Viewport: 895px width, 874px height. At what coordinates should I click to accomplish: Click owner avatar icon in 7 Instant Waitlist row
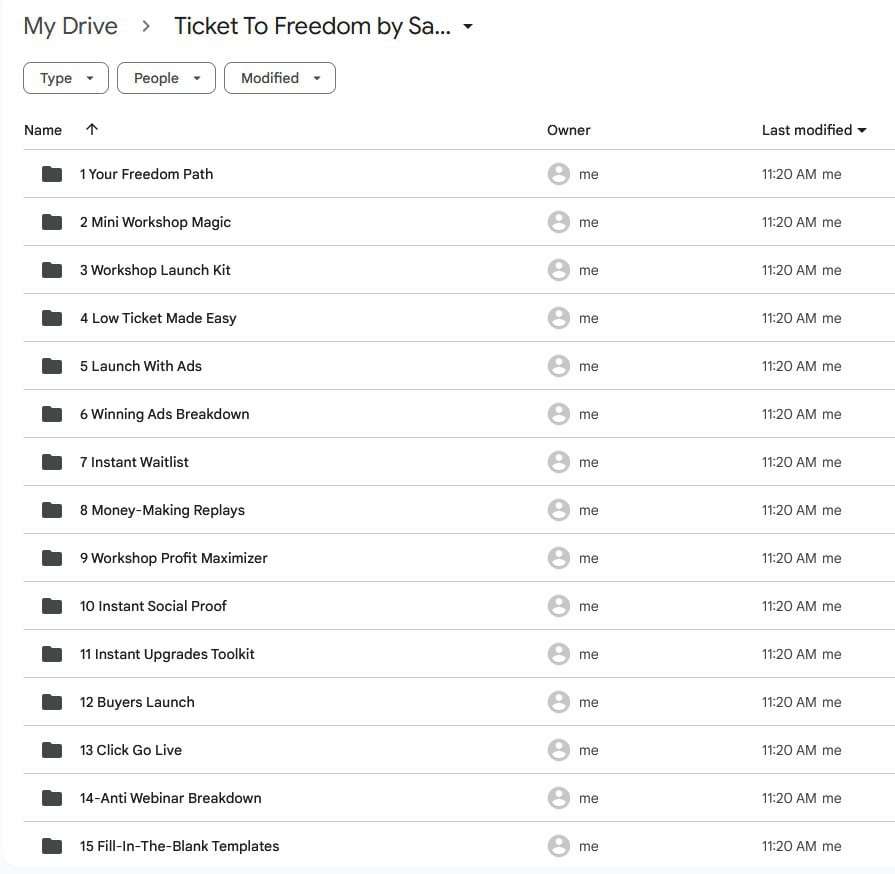click(x=559, y=462)
